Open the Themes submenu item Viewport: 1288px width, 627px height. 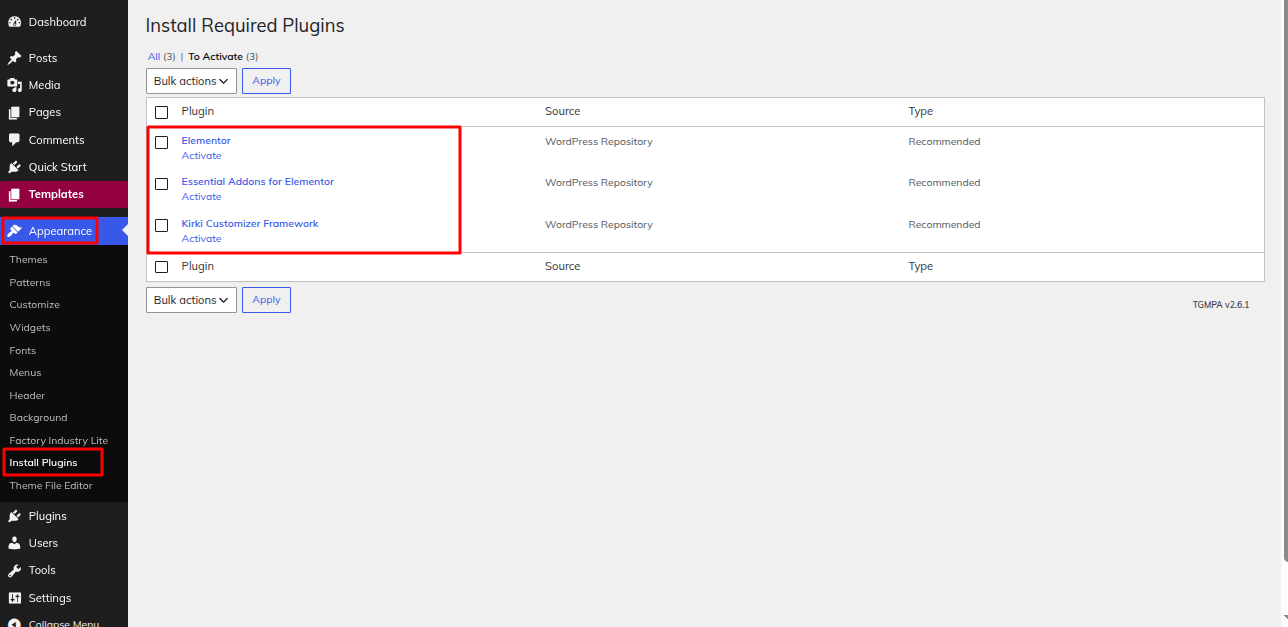[28, 259]
